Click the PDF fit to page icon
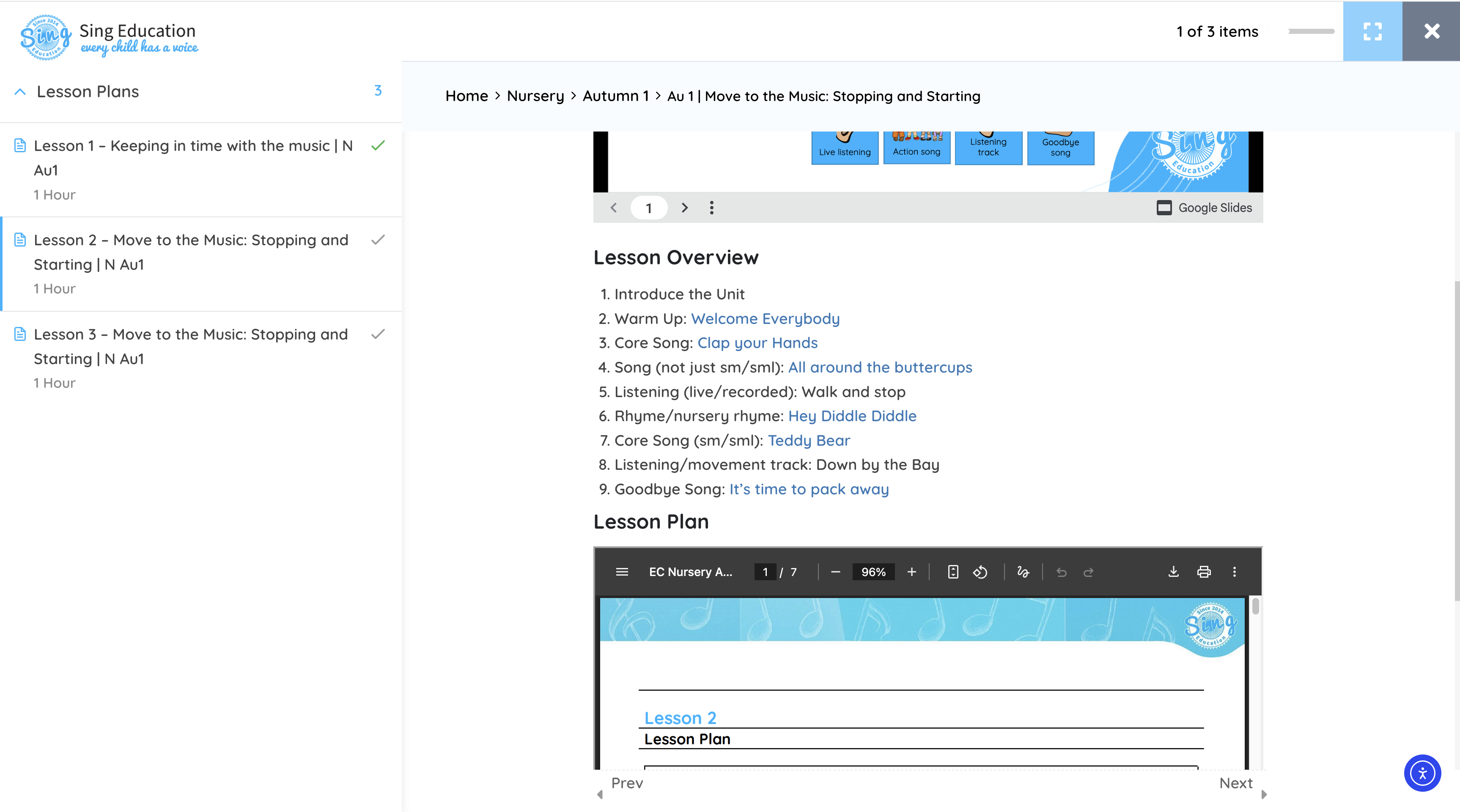The width and height of the screenshot is (1460, 812). pyautogui.click(x=953, y=572)
